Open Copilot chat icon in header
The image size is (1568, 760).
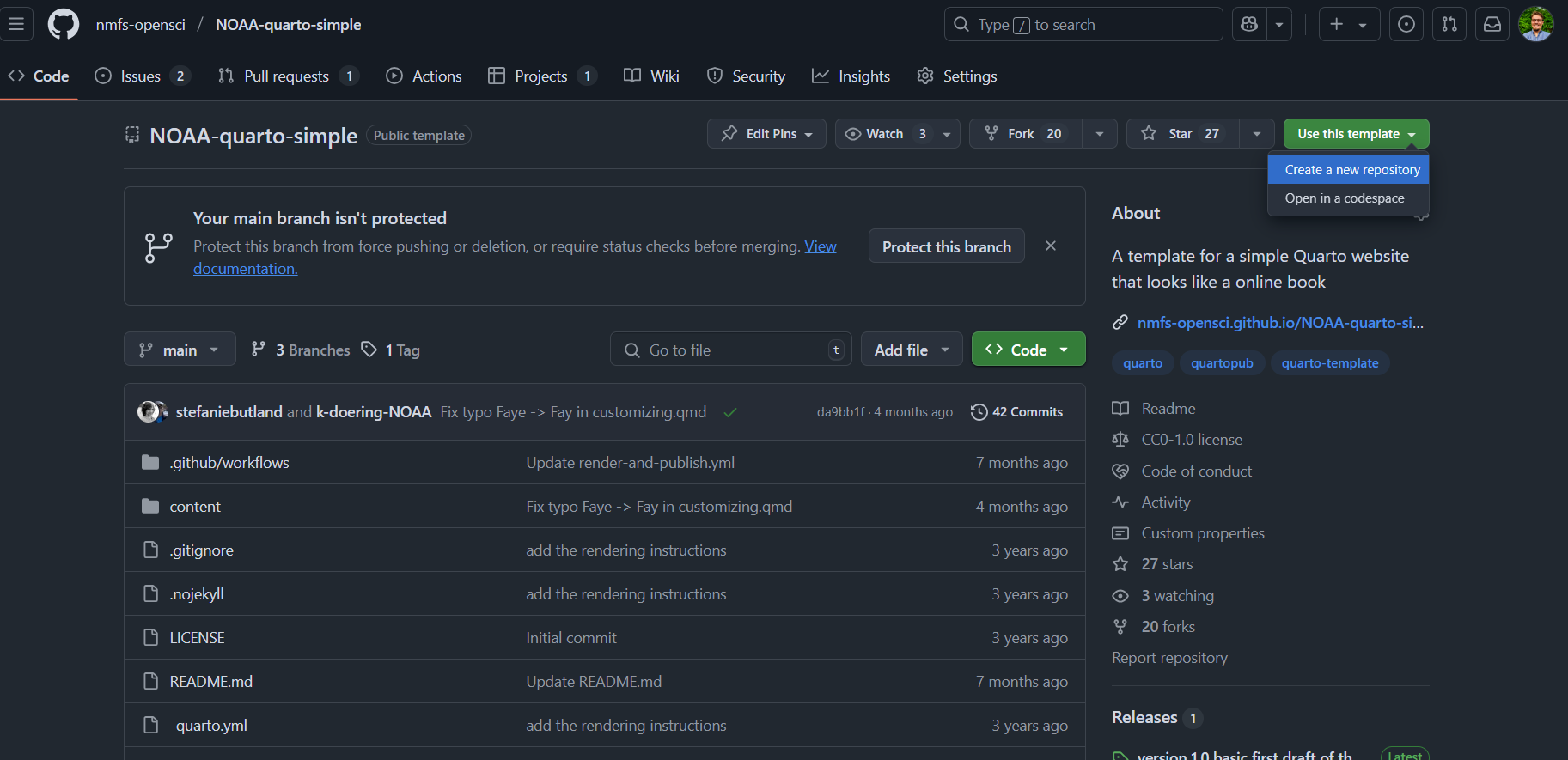(x=1249, y=24)
